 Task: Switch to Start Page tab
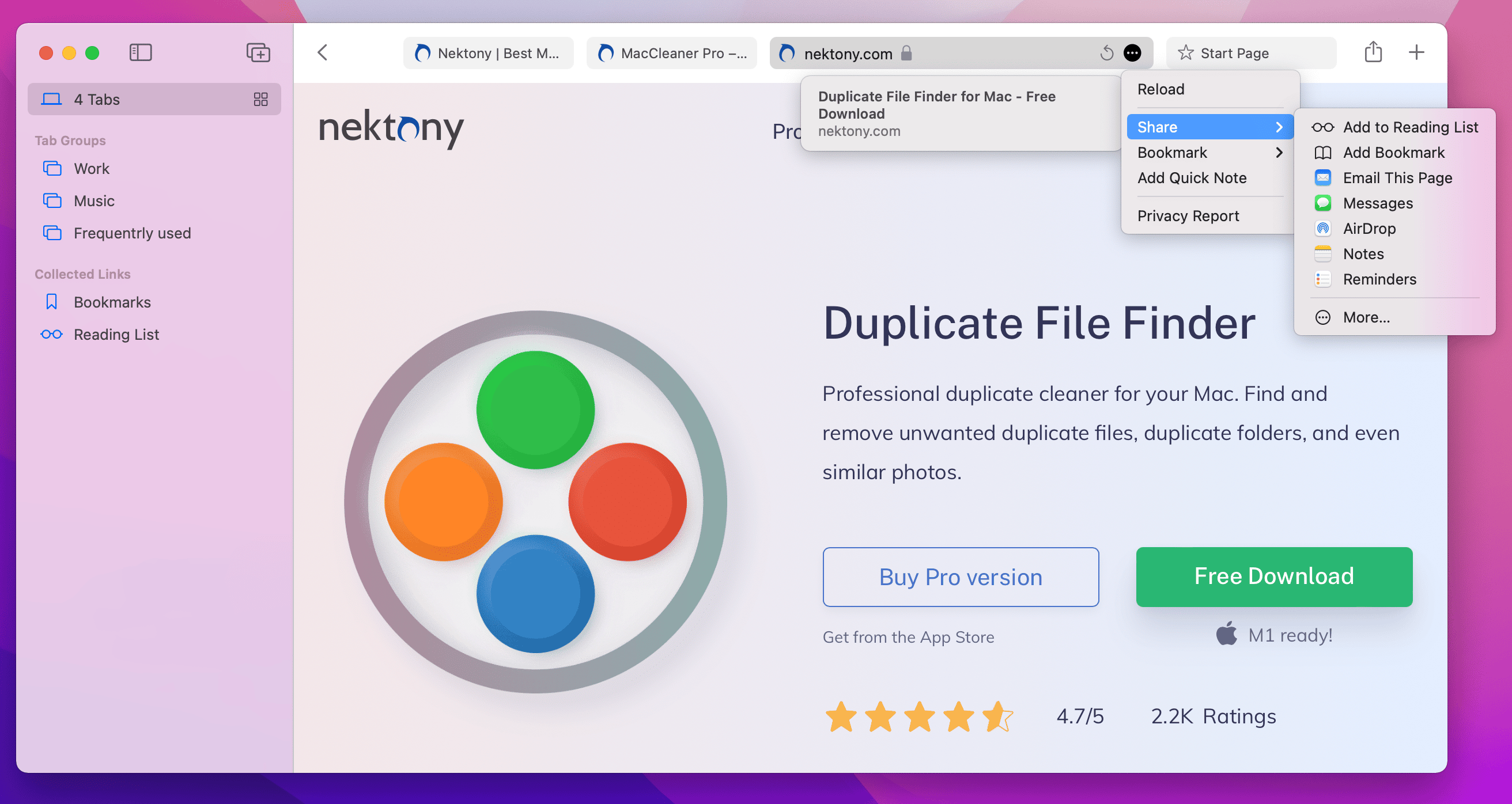click(1252, 53)
